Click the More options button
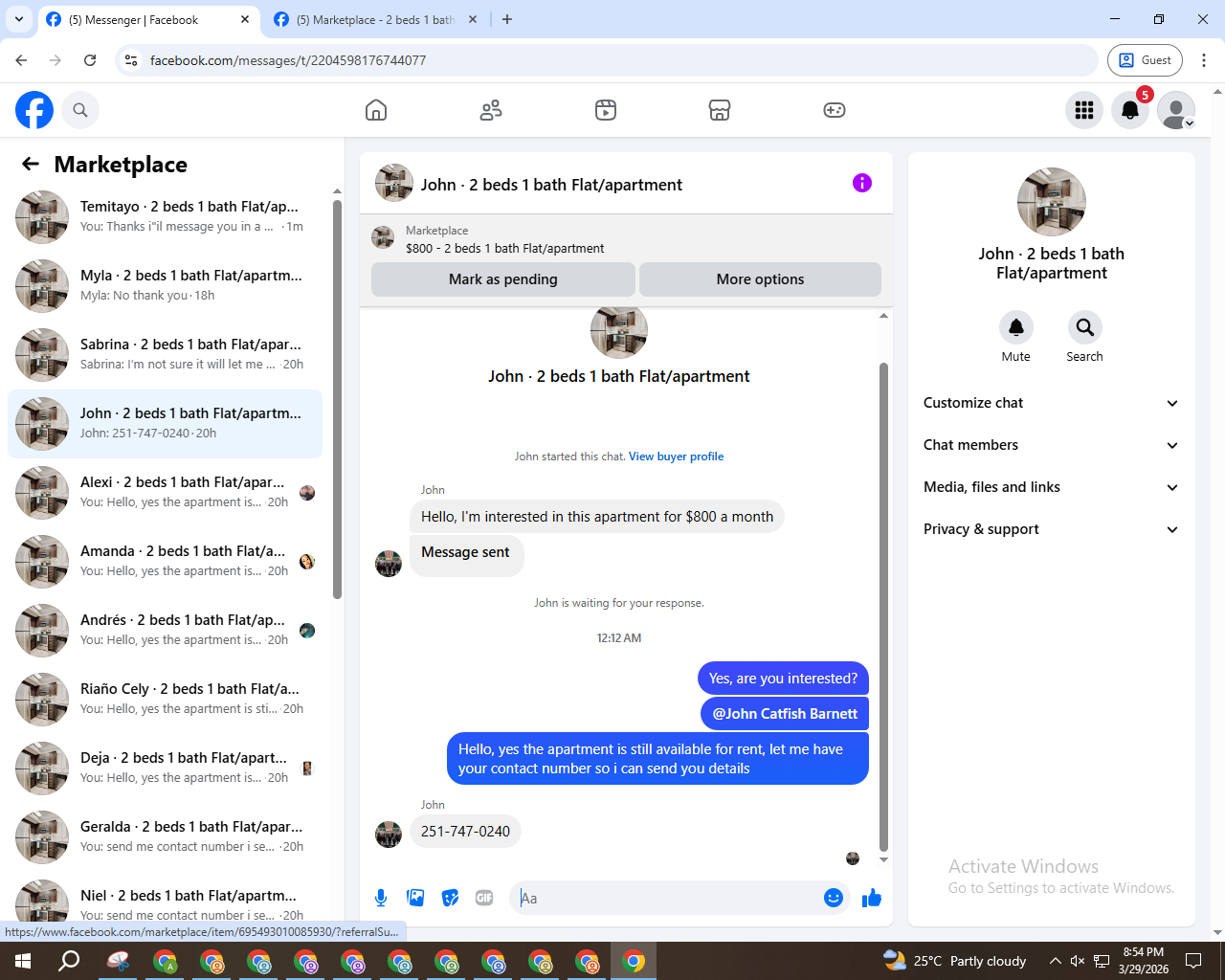Viewport: 1225px width, 980px height. 760,279
